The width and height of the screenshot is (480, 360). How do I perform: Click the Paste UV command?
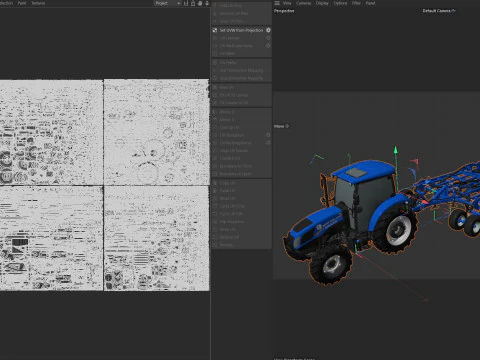click(x=241, y=191)
